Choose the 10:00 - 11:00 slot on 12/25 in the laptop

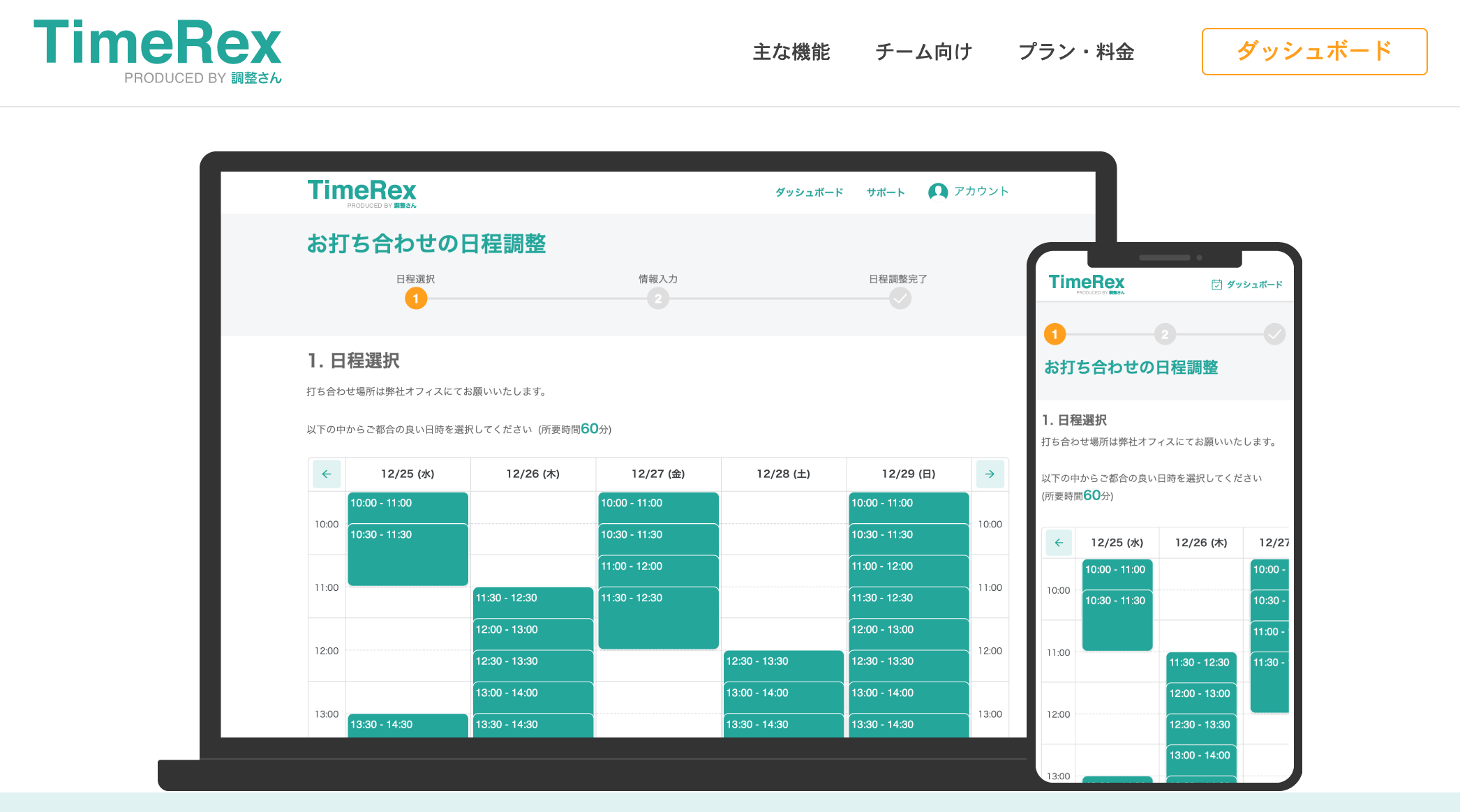tap(408, 507)
